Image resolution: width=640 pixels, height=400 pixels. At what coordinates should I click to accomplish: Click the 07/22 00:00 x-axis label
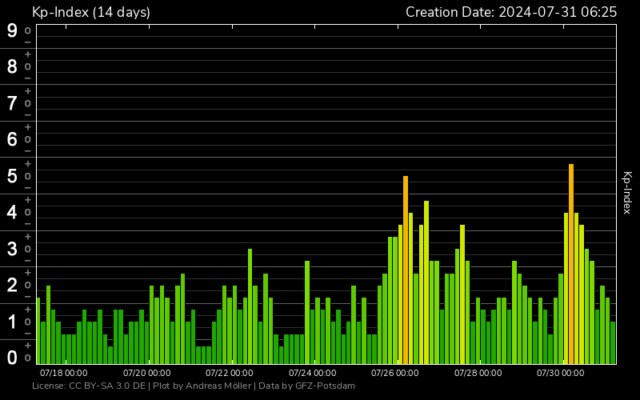point(228,372)
